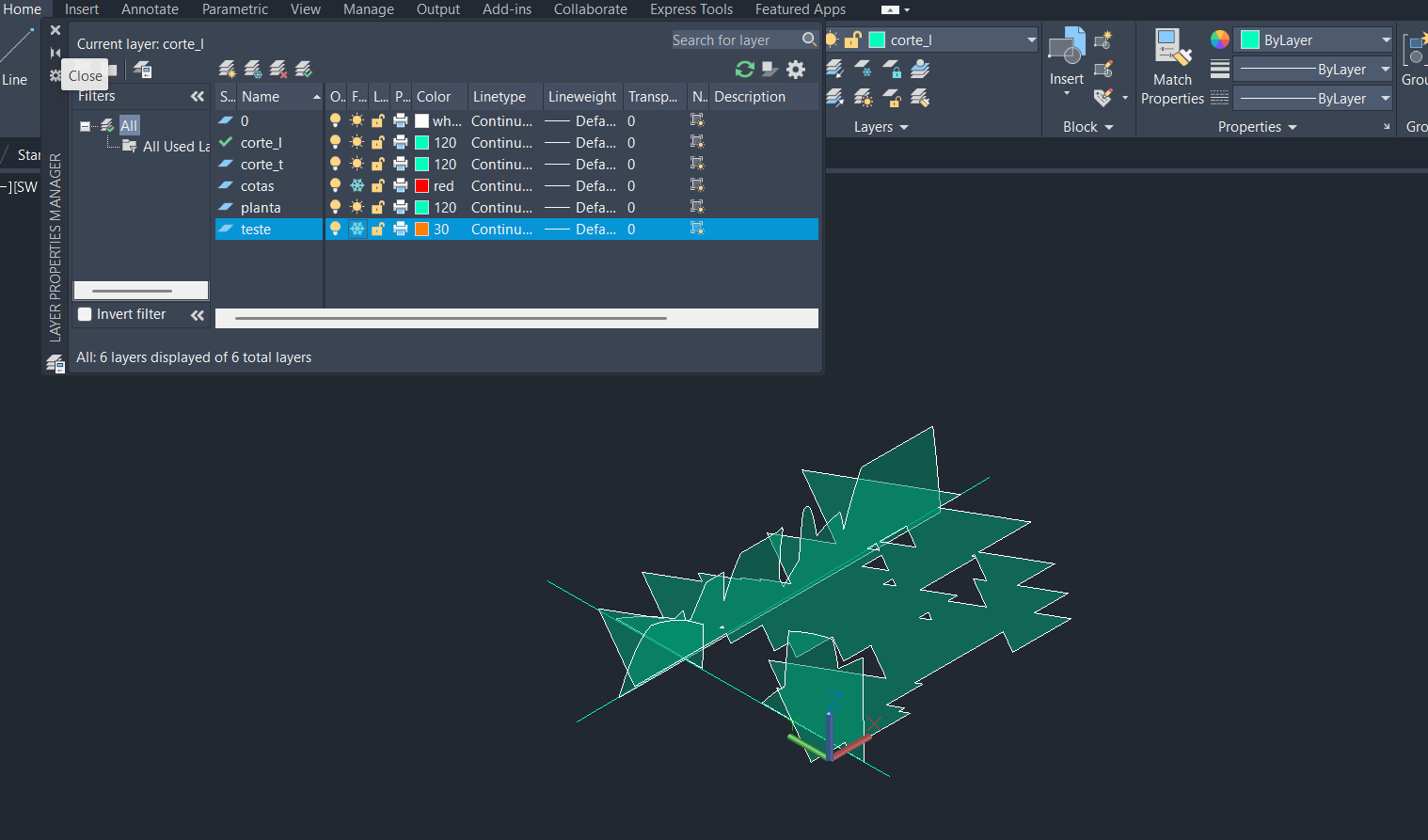Toggle lock on the planta layer

378,207
